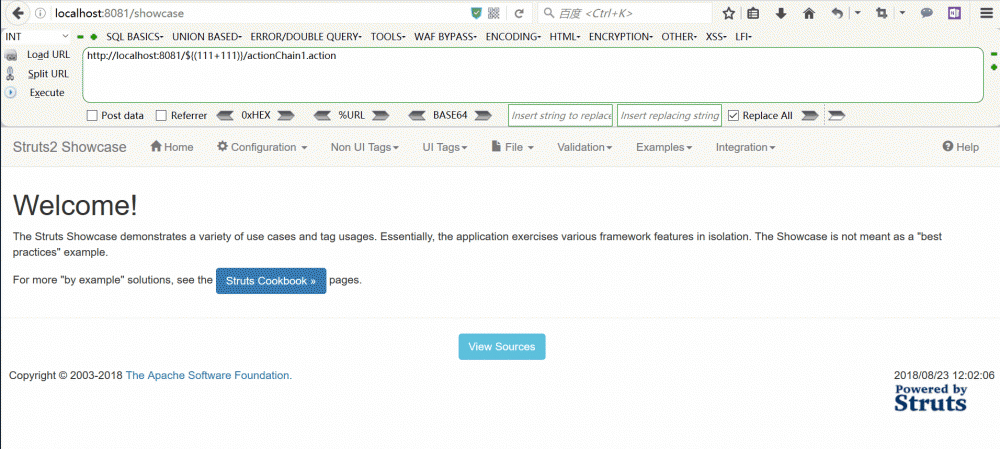Show the QR code icon in address bar
The height and width of the screenshot is (449, 1000).
coord(494,13)
